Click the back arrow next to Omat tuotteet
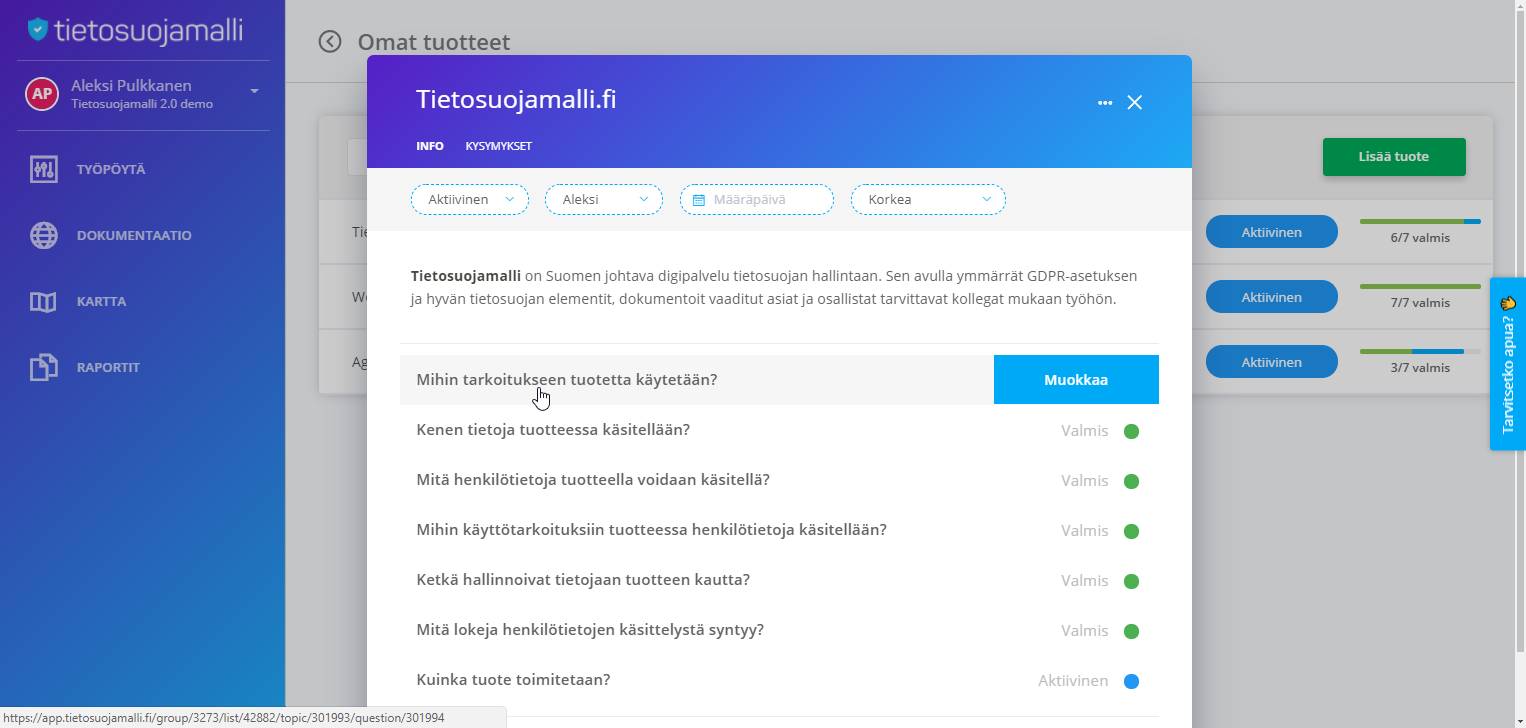The image size is (1526, 728). tap(329, 41)
